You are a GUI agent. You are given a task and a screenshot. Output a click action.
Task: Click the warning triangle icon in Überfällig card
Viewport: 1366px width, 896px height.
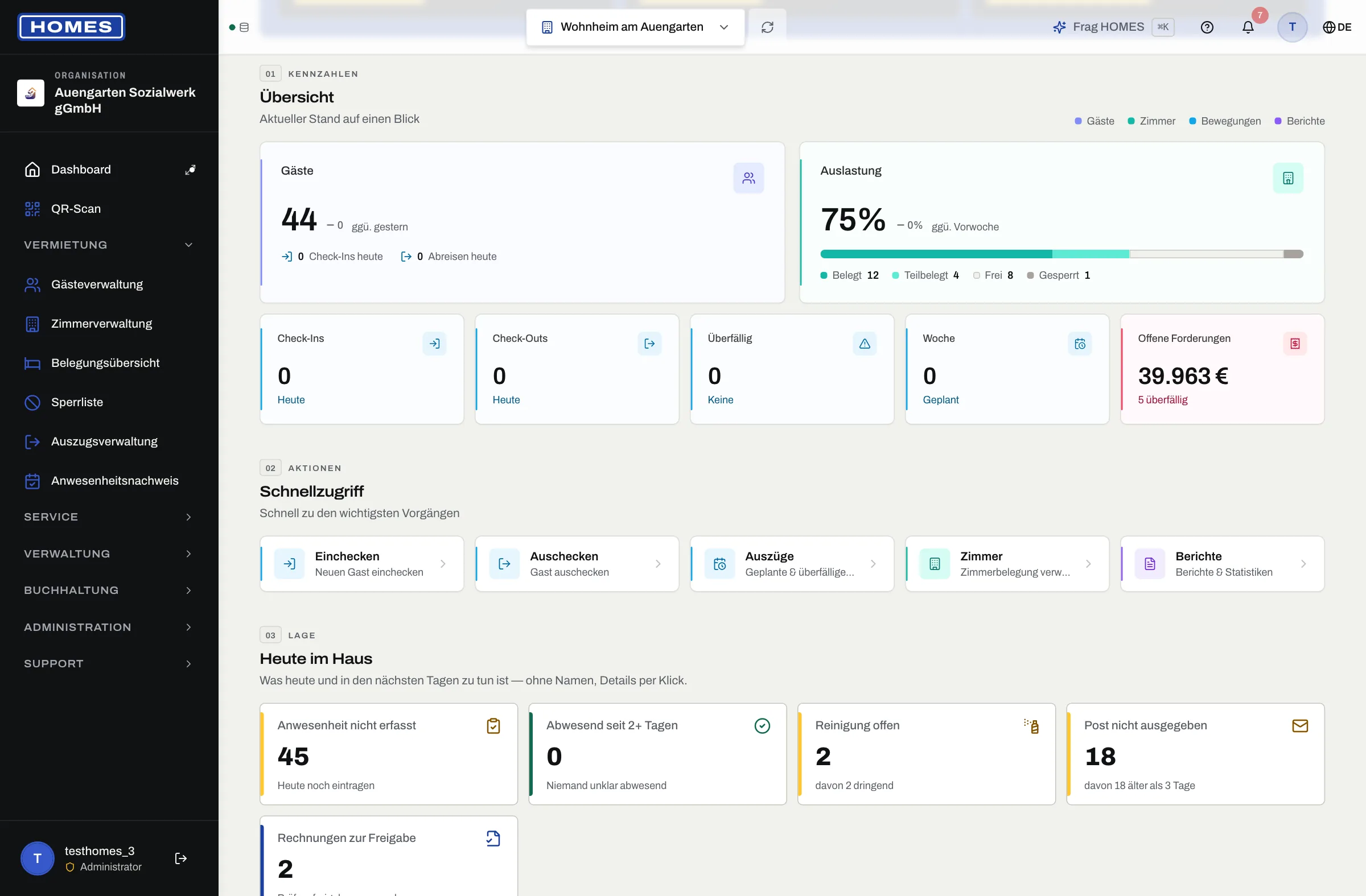pyautogui.click(x=865, y=344)
